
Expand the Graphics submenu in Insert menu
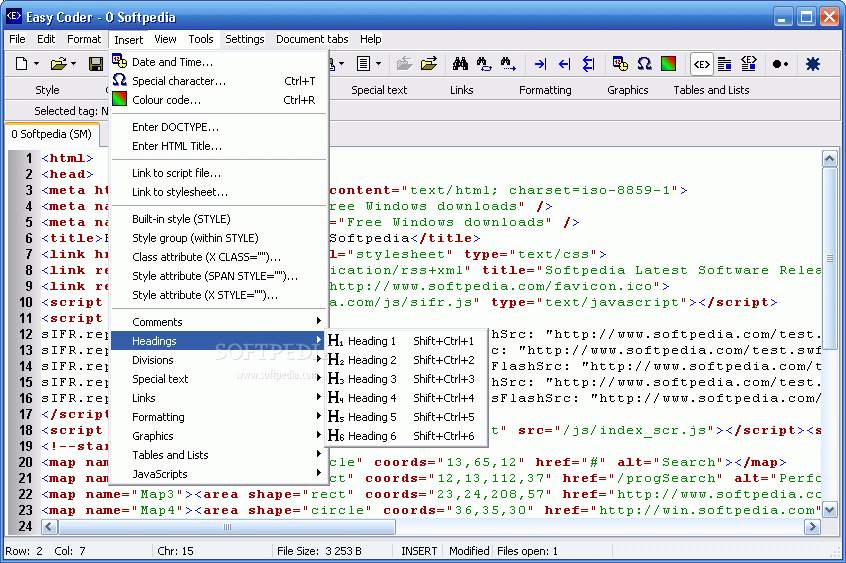pyautogui.click(x=219, y=436)
